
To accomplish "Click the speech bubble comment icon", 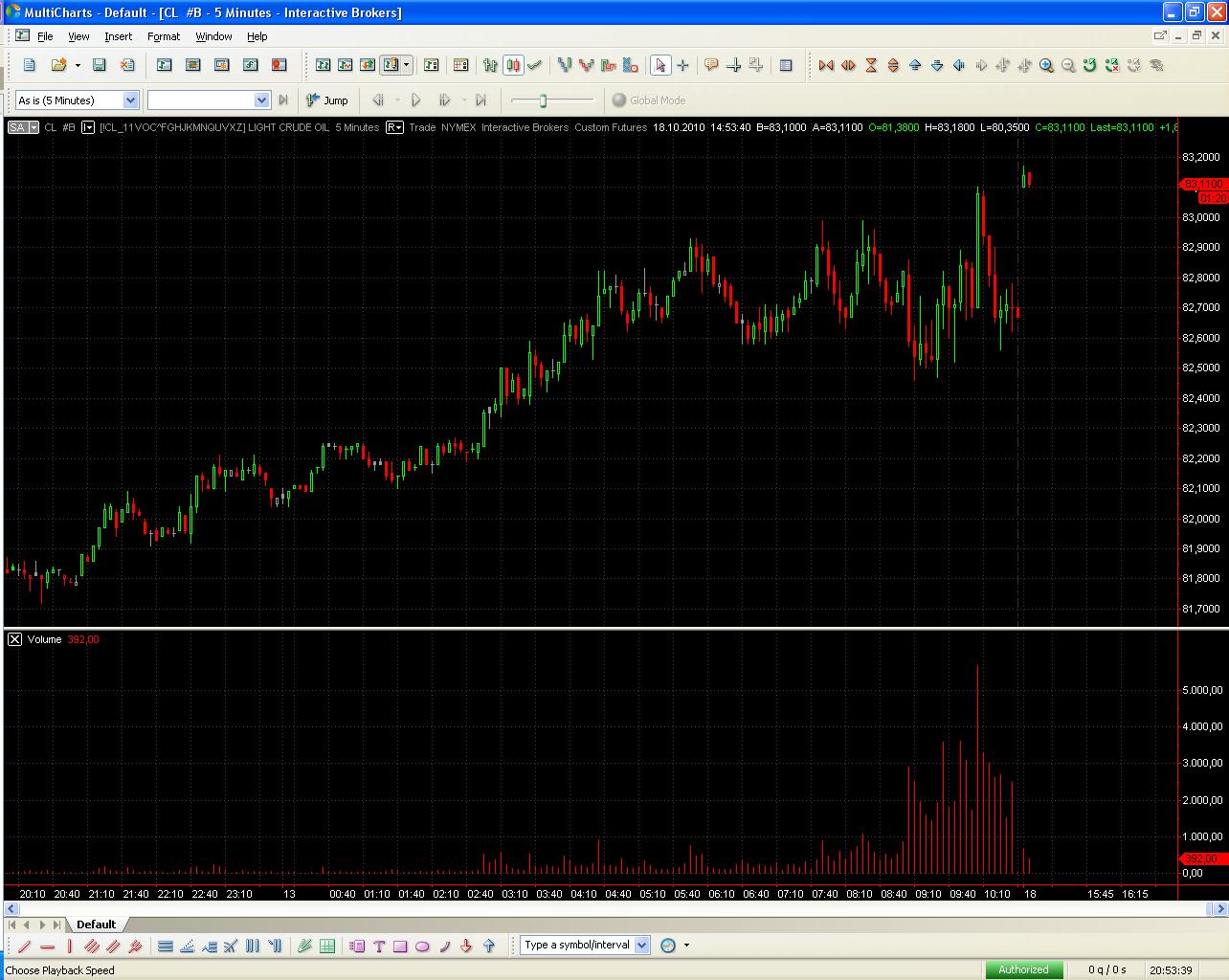I will click(x=711, y=65).
